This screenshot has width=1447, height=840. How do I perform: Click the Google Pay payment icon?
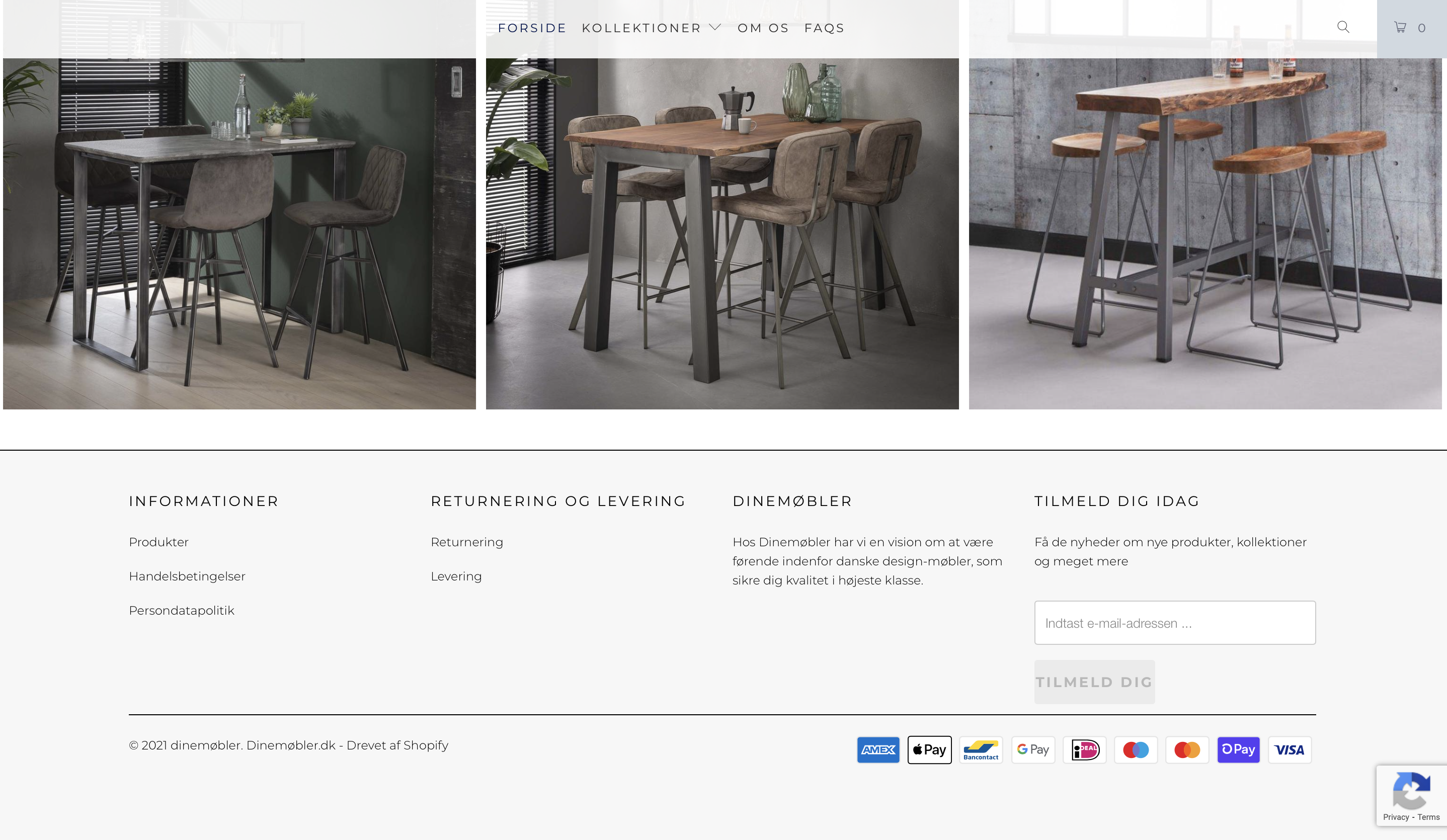1032,749
